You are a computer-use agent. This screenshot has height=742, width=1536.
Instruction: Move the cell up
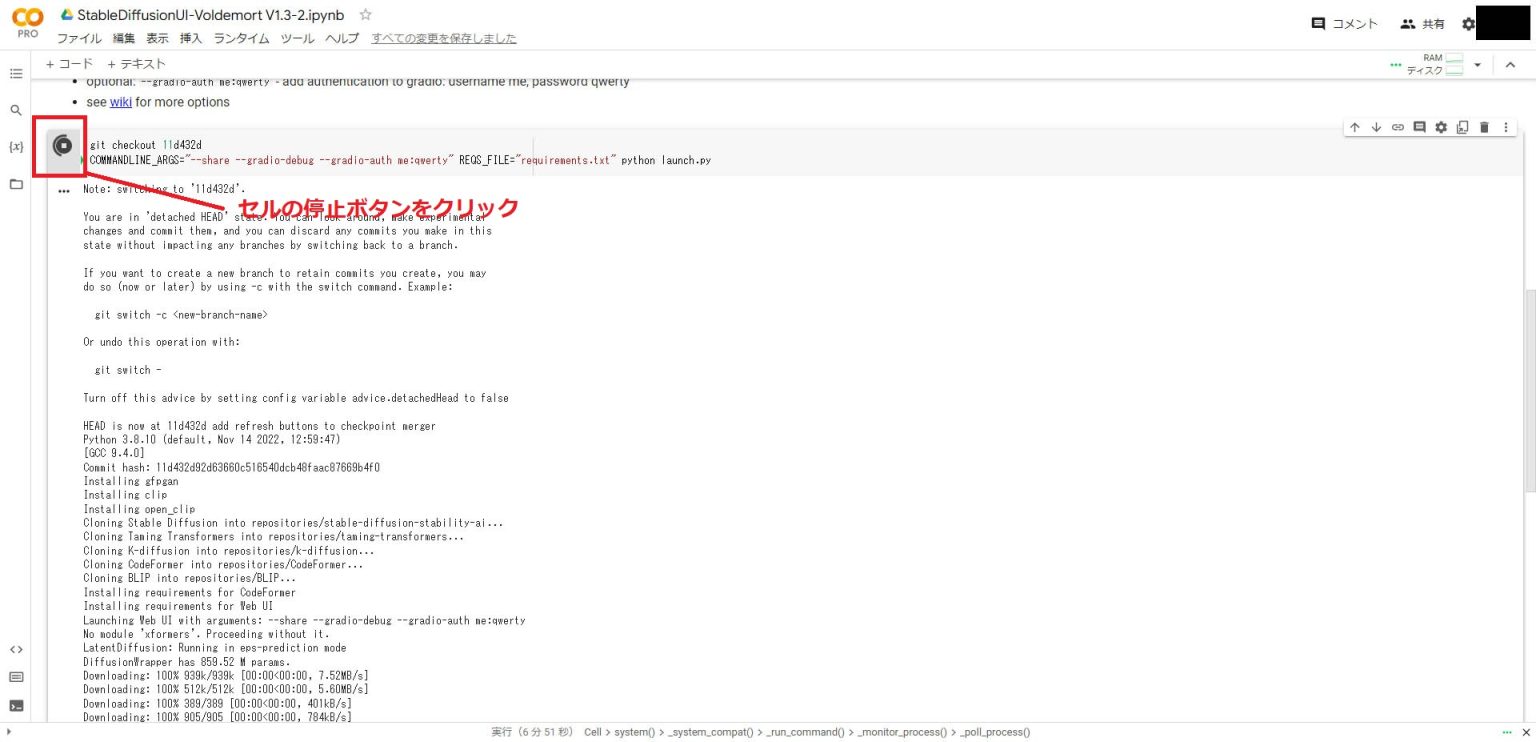pyautogui.click(x=1355, y=127)
